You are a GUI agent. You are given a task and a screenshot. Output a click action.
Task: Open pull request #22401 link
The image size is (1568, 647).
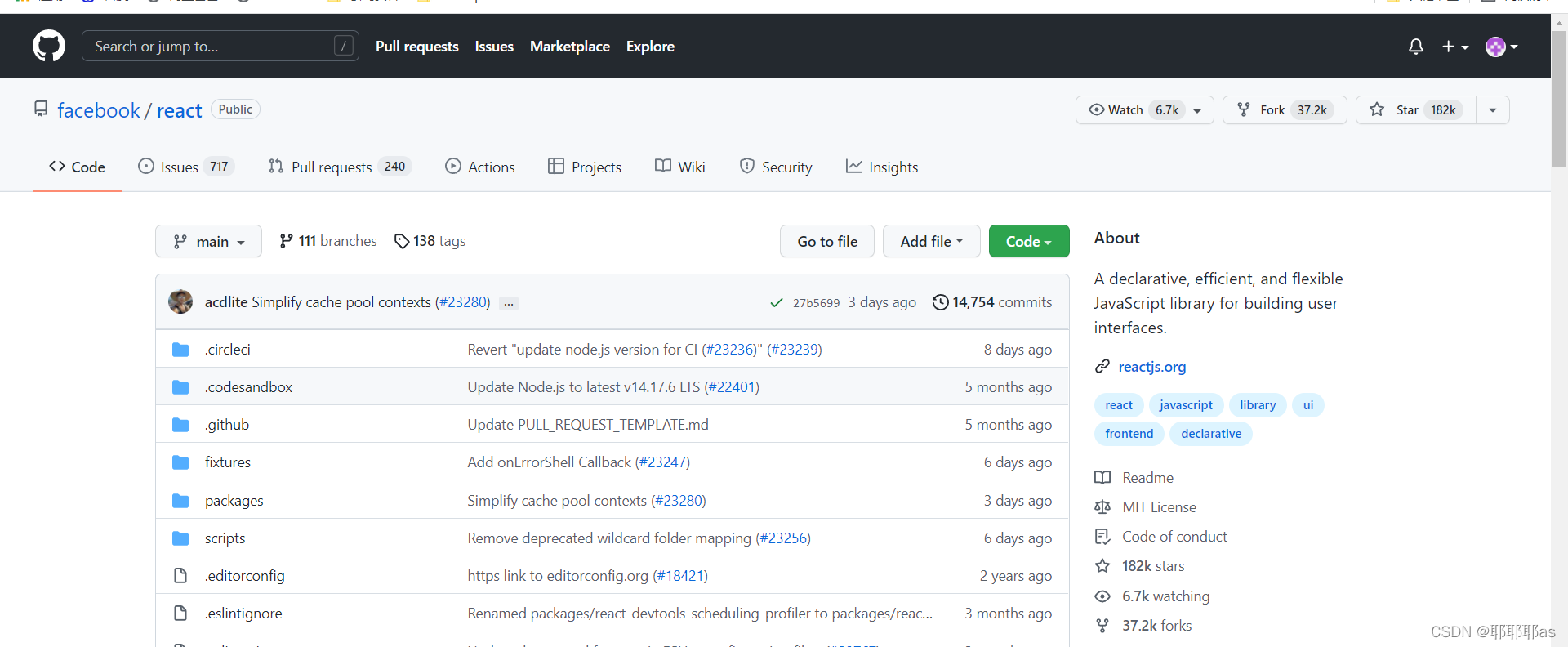(732, 386)
